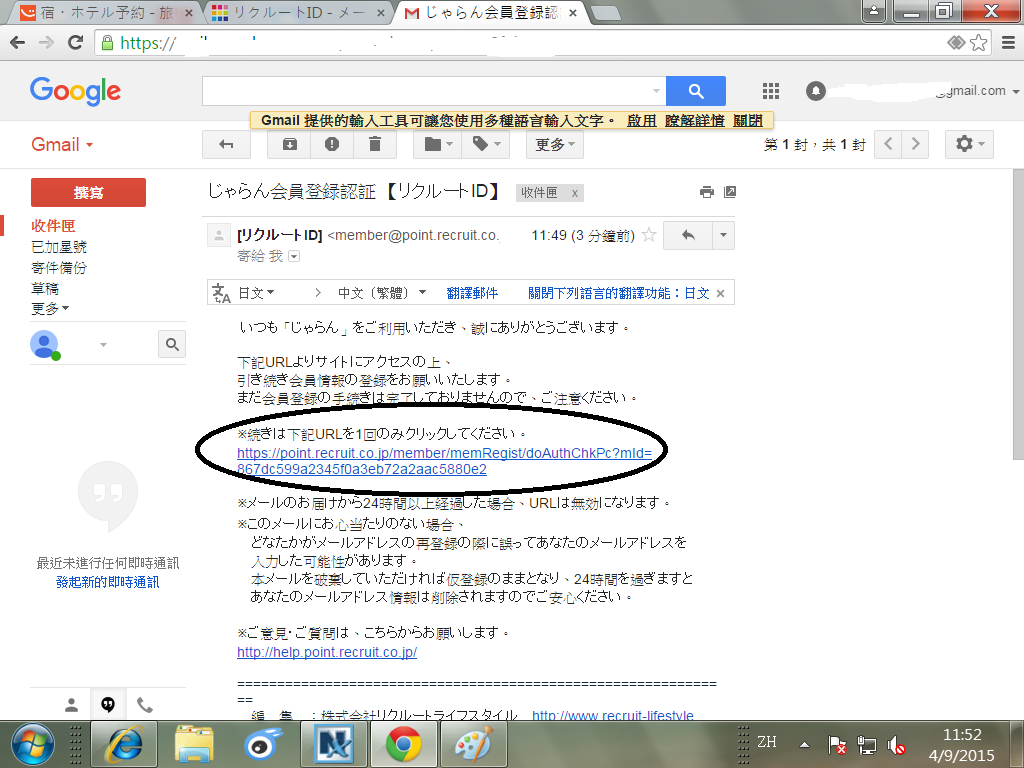Open Gmail settings gear menu
The width and height of the screenshot is (1024, 768).
pyautogui.click(x=969, y=144)
